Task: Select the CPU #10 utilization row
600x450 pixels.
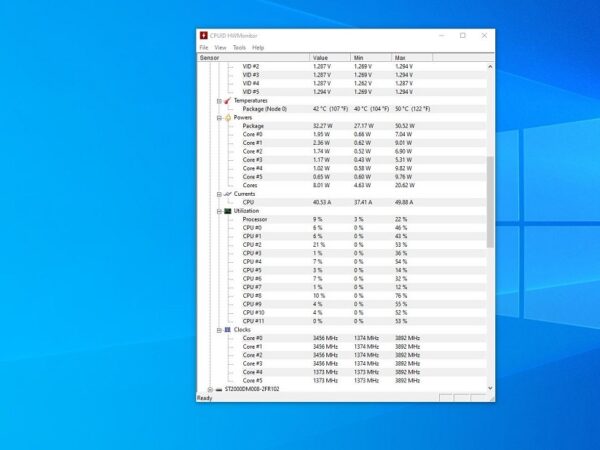Action: 342,313
